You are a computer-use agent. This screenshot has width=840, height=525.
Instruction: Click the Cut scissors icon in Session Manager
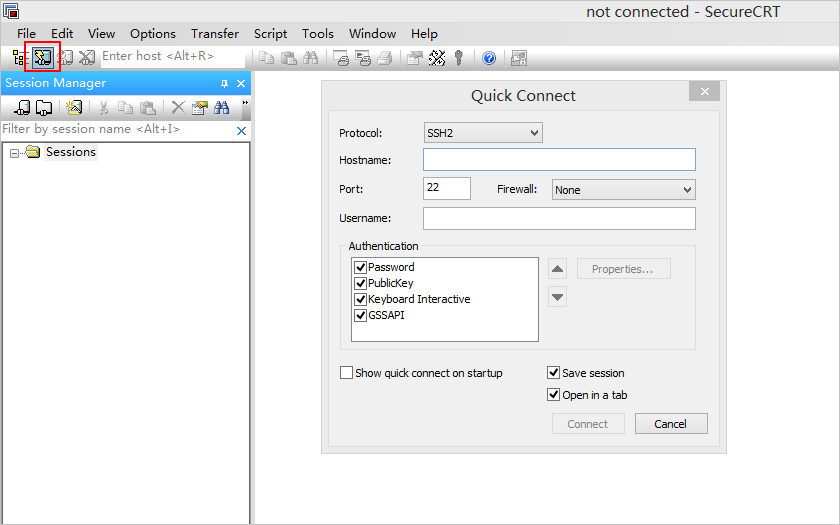point(103,108)
